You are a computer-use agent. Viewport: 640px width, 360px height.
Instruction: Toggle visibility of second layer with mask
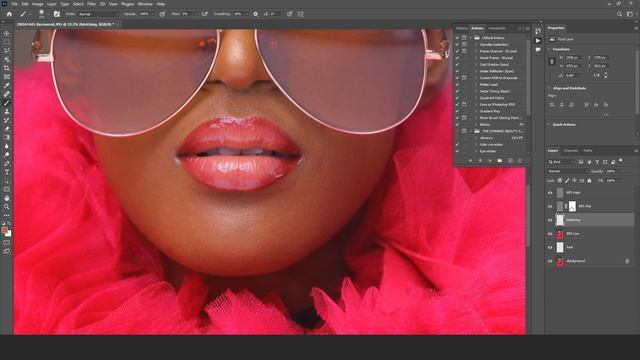pyautogui.click(x=550, y=207)
